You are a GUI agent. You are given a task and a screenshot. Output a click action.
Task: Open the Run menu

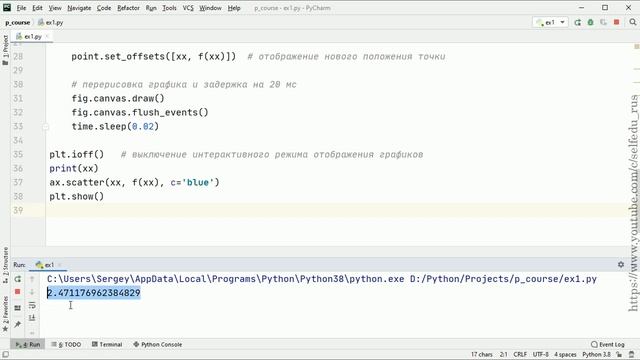pyautogui.click(x=151, y=8)
